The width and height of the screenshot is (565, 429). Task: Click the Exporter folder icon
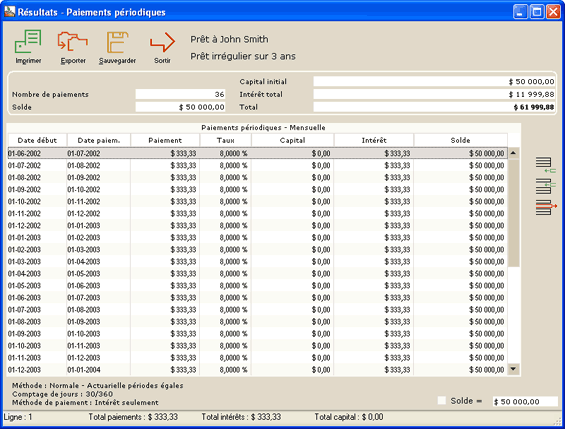[x=72, y=41]
